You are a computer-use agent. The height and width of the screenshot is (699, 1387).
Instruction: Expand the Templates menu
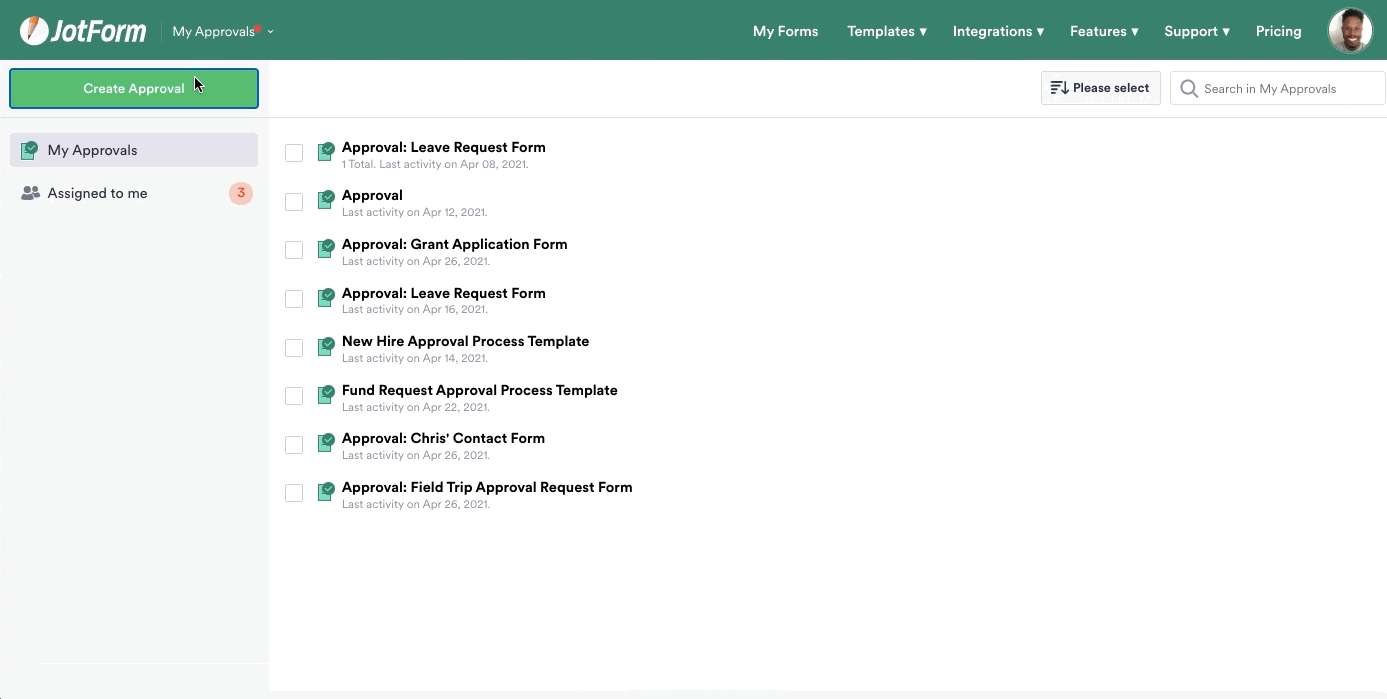point(886,31)
